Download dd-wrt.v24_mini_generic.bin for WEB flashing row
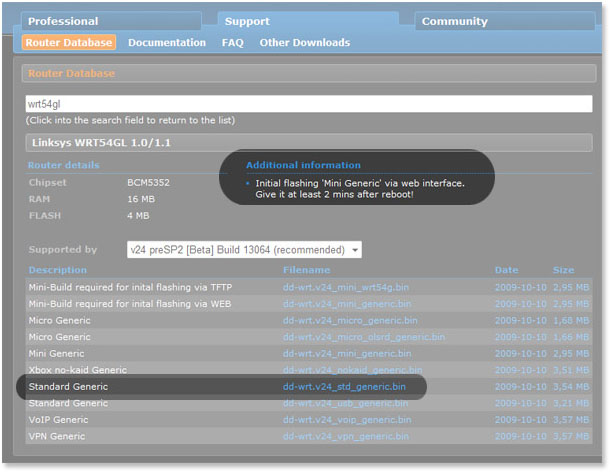 pos(347,304)
